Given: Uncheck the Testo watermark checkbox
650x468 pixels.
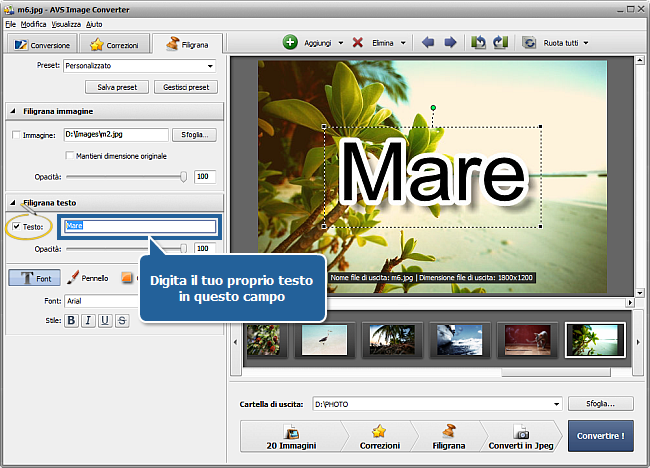Looking at the screenshot, I should click(x=16, y=226).
